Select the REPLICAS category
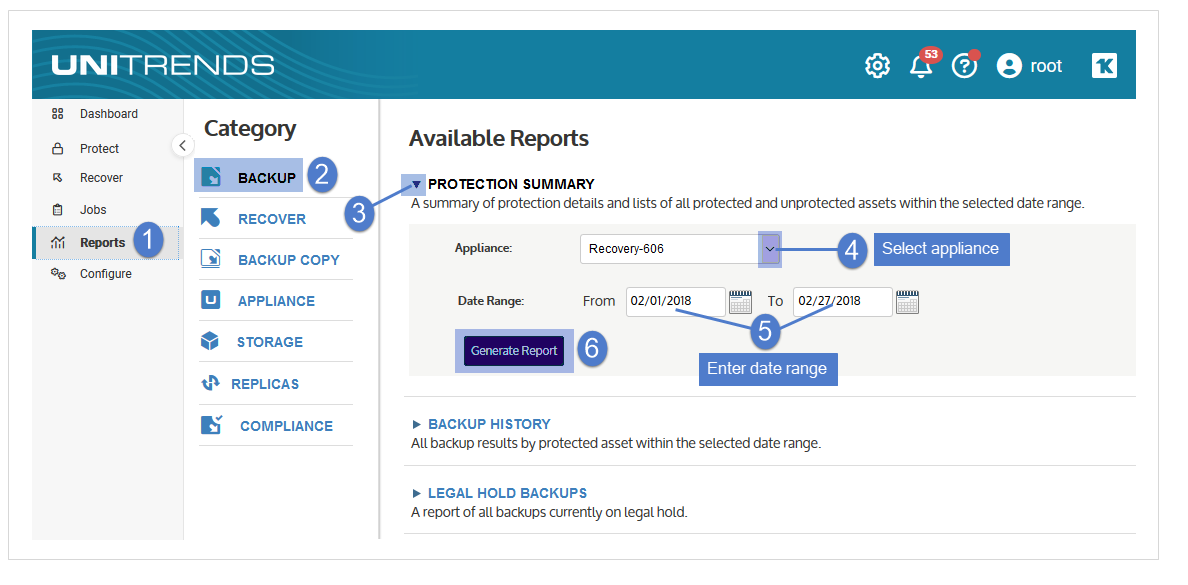The height and width of the screenshot is (585, 1188). click(x=265, y=384)
